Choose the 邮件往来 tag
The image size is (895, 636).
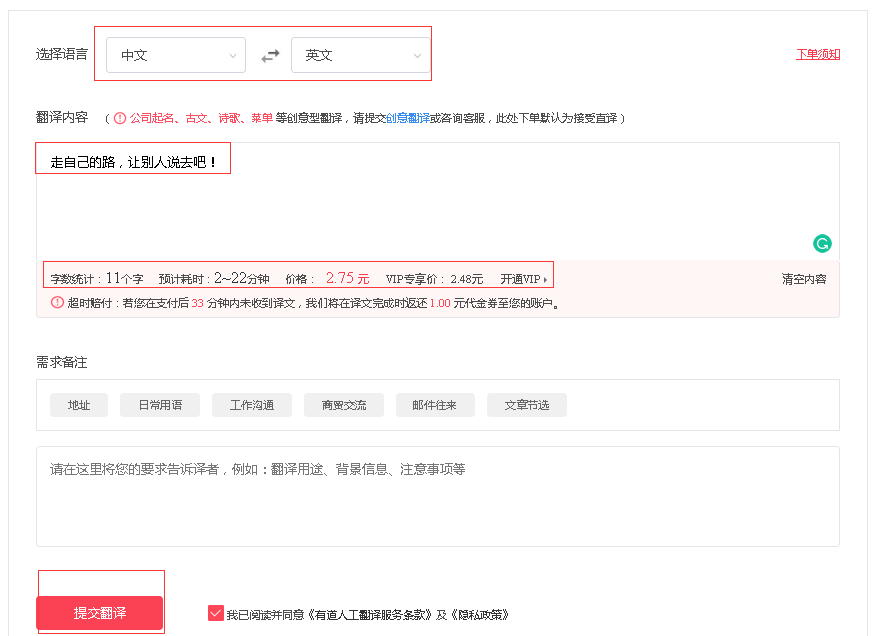pos(436,405)
